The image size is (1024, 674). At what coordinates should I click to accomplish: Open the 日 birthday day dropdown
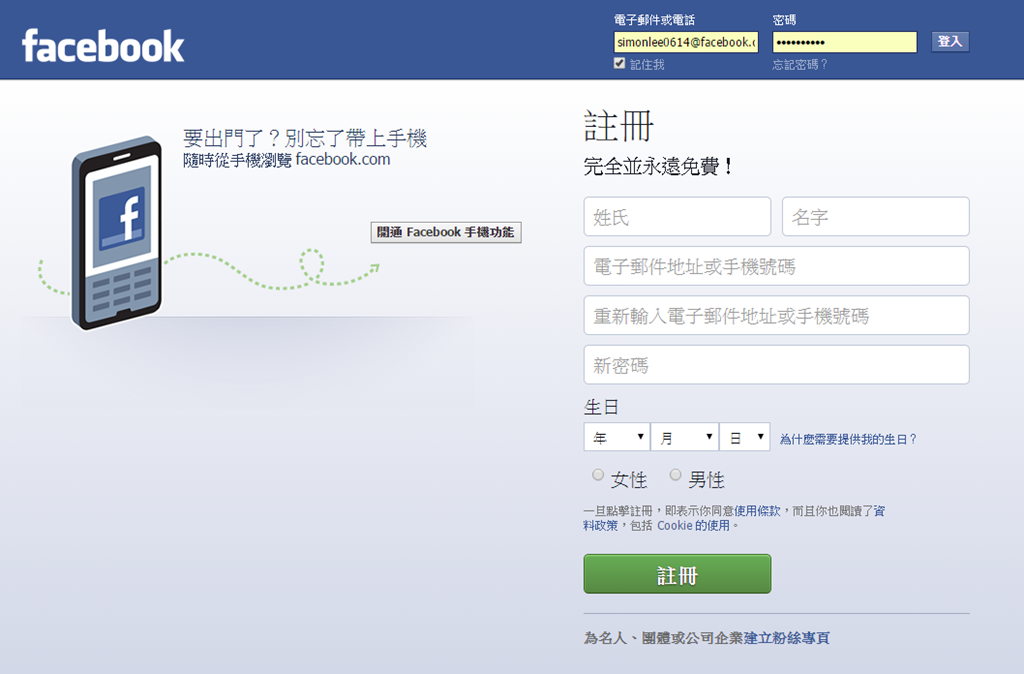coord(744,437)
